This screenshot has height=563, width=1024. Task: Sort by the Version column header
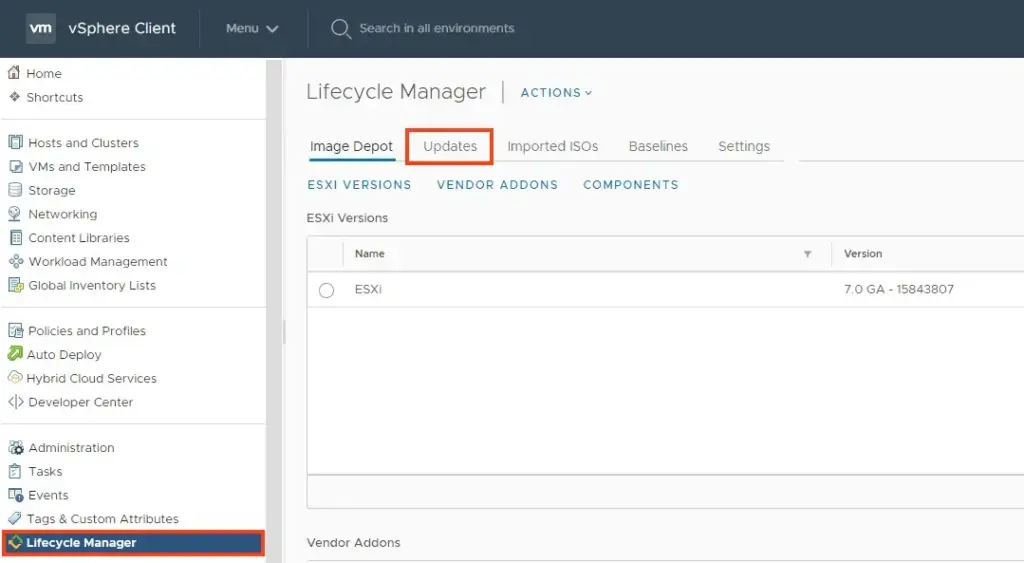point(863,253)
